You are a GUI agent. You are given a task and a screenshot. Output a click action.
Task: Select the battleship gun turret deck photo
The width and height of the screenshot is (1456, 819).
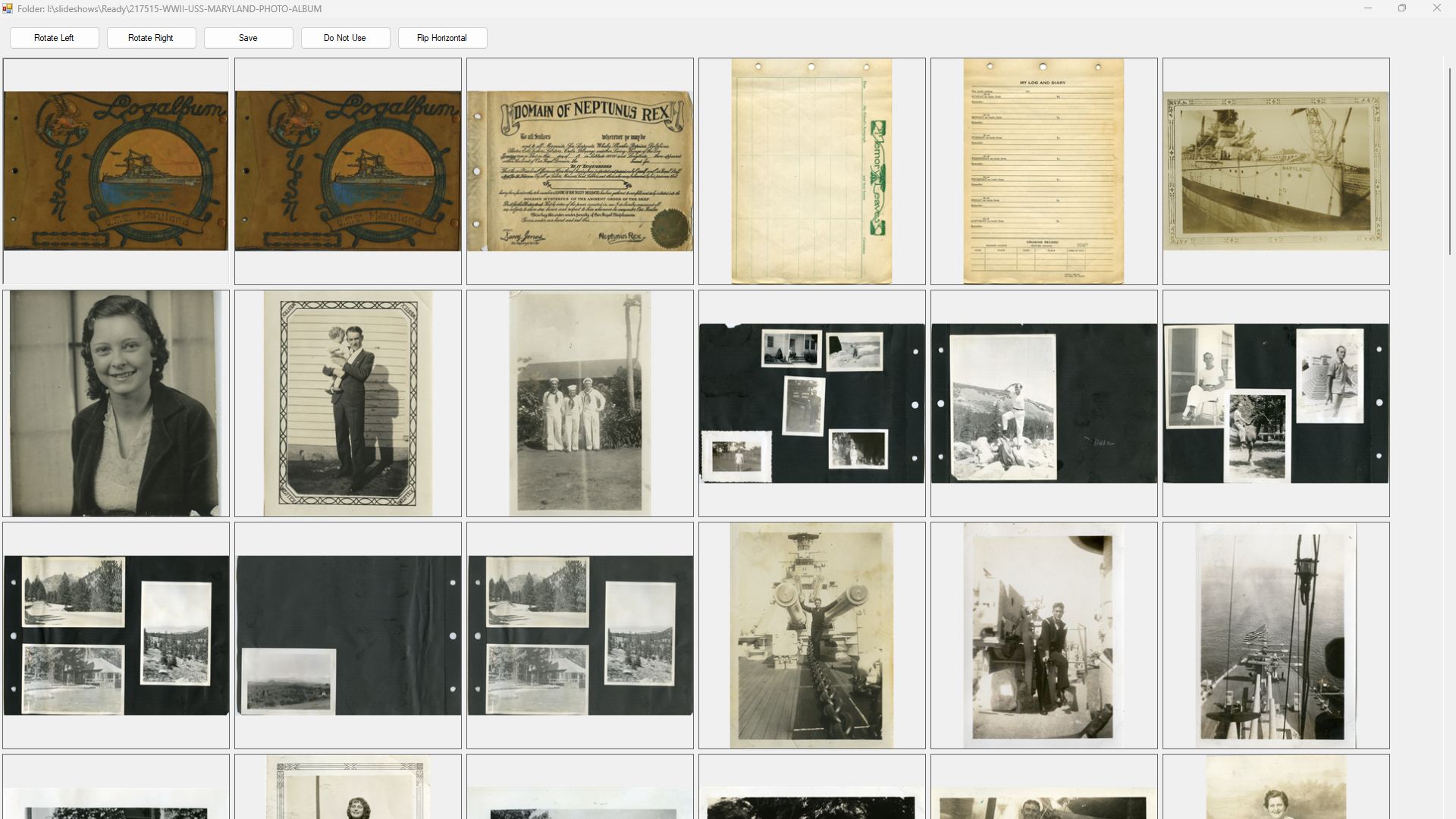coord(812,635)
